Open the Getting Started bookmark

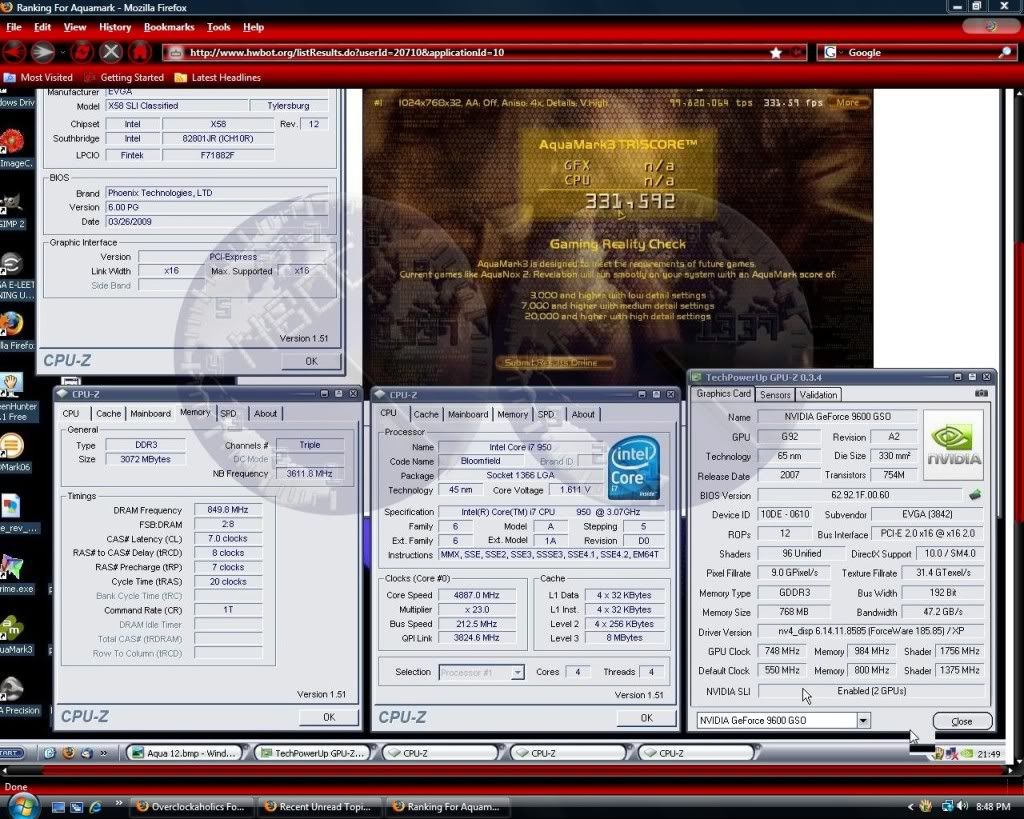(123, 77)
